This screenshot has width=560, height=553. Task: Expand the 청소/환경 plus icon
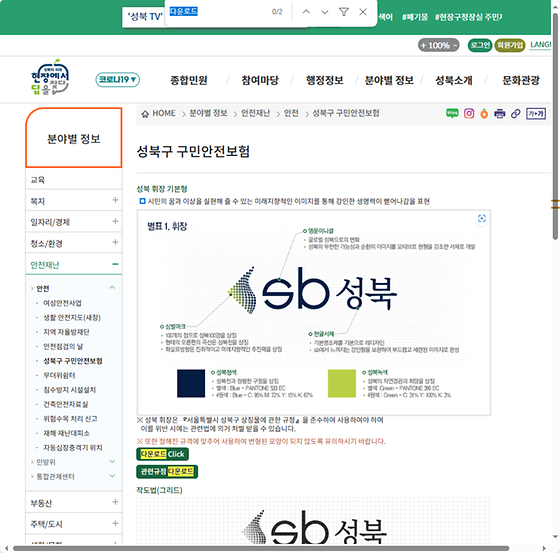[x=115, y=243]
